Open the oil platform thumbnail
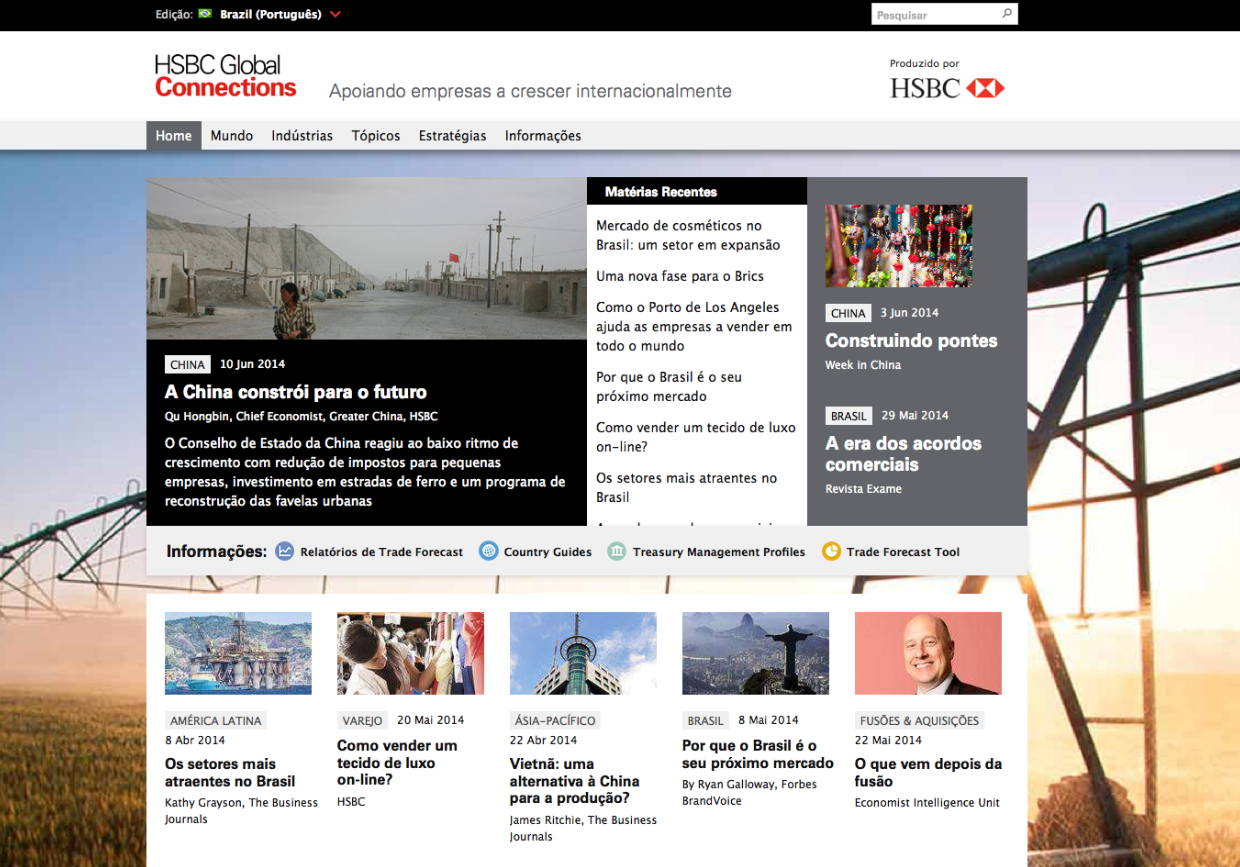 [x=238, y=653]
